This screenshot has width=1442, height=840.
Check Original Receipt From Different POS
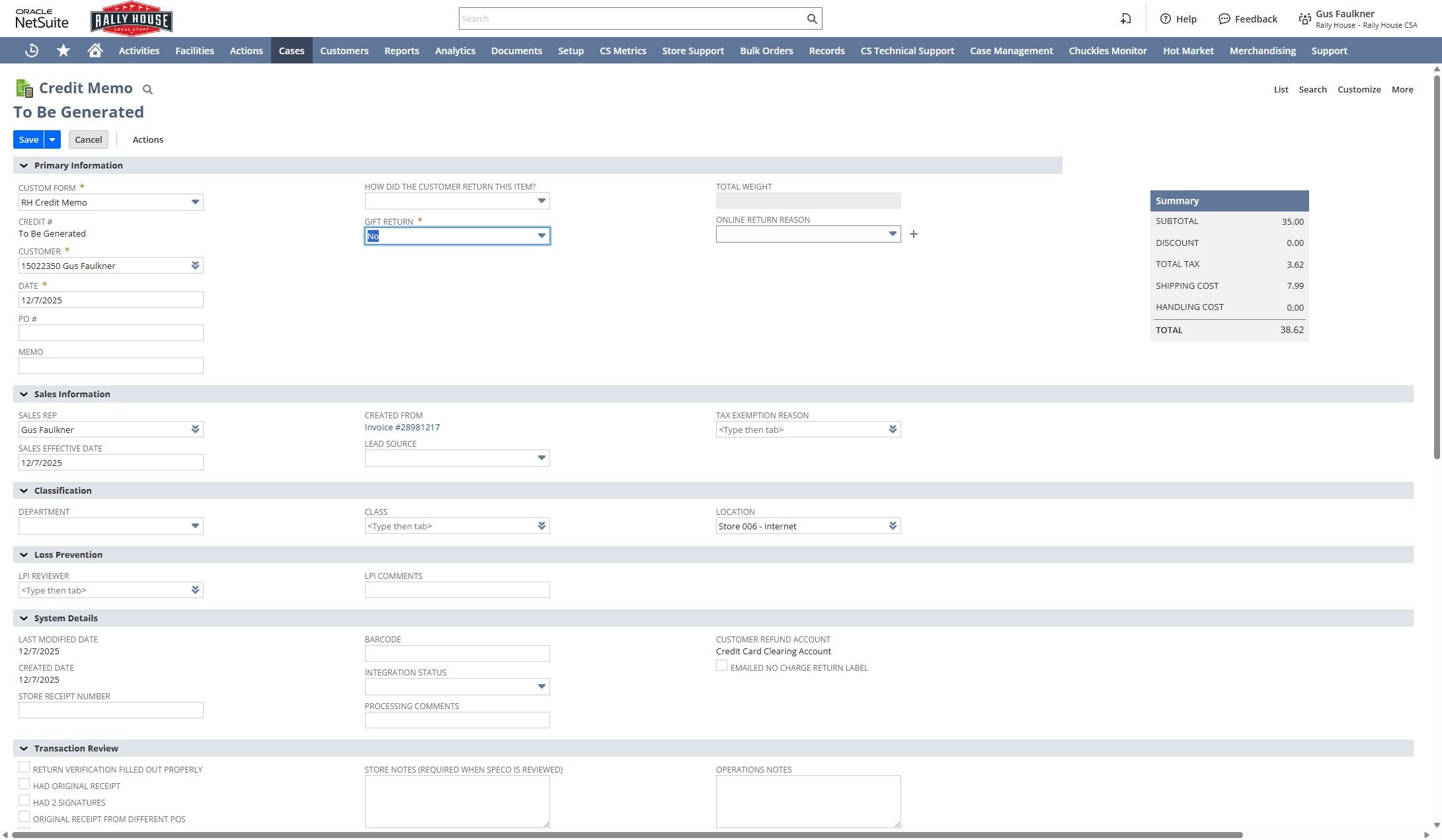[24, 817]
